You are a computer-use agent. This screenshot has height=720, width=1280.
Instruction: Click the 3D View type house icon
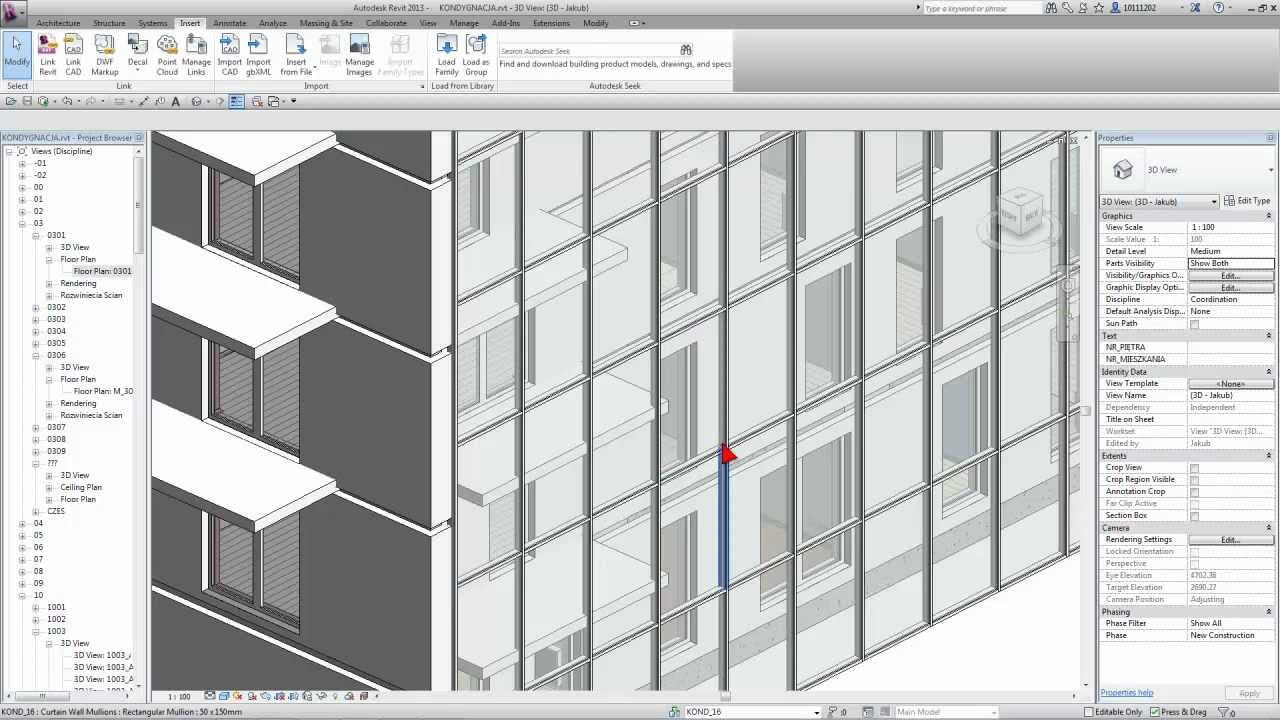coord(1123,170)
